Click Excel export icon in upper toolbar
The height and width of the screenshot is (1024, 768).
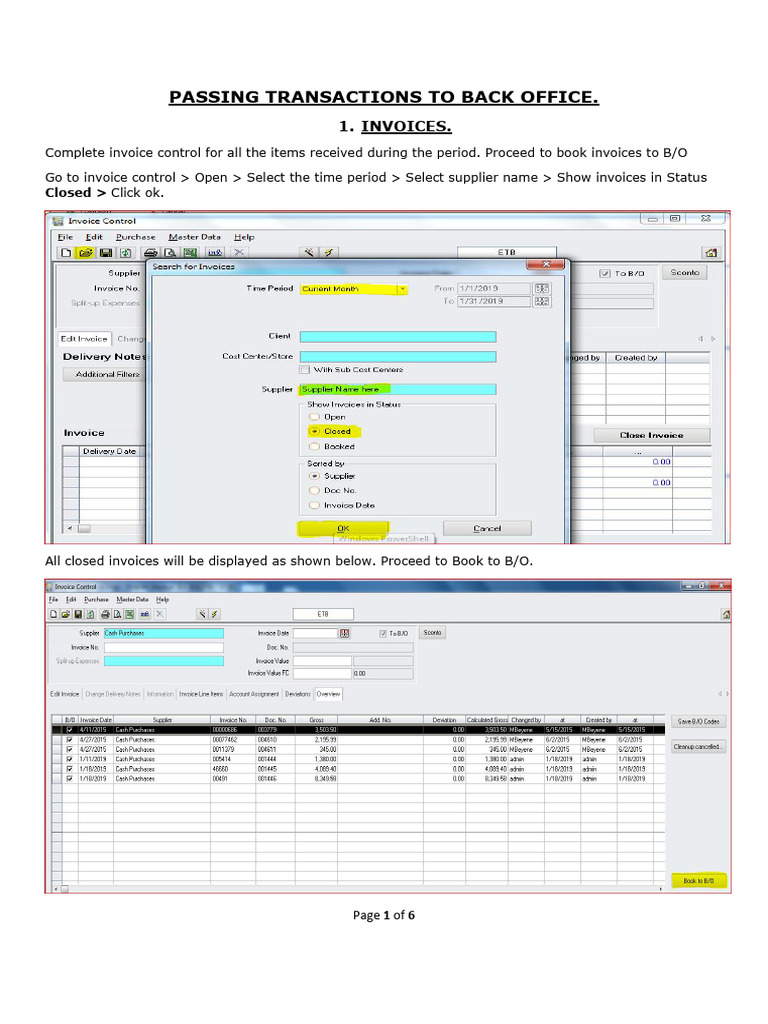pos(190,253)
